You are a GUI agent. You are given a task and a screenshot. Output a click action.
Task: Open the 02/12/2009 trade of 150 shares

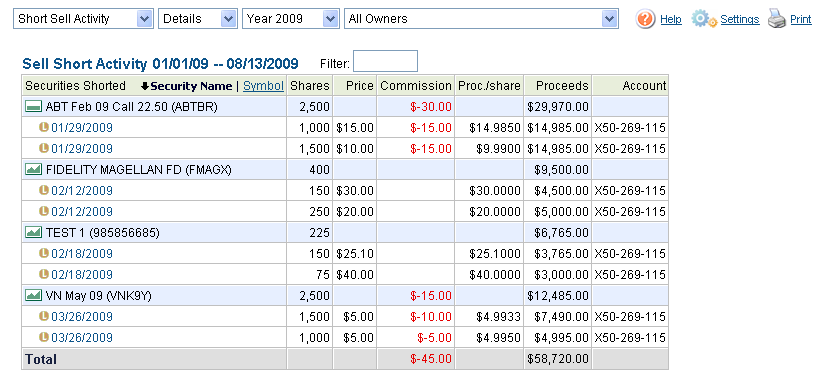82,191
